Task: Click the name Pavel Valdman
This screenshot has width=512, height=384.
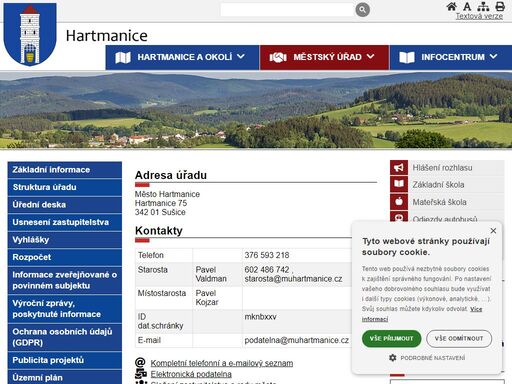Action: 211,274
